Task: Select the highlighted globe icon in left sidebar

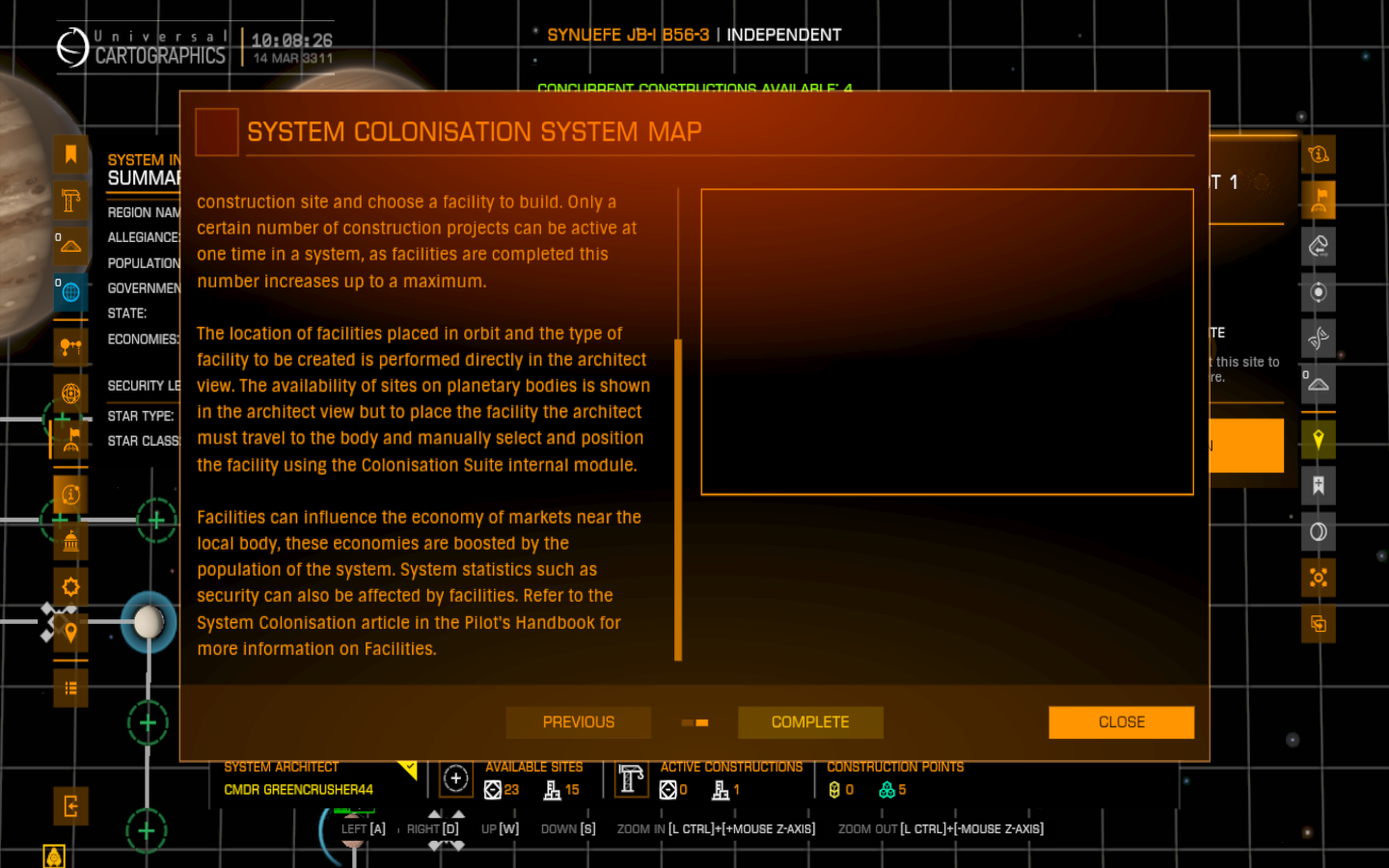Action: point(70,292)
